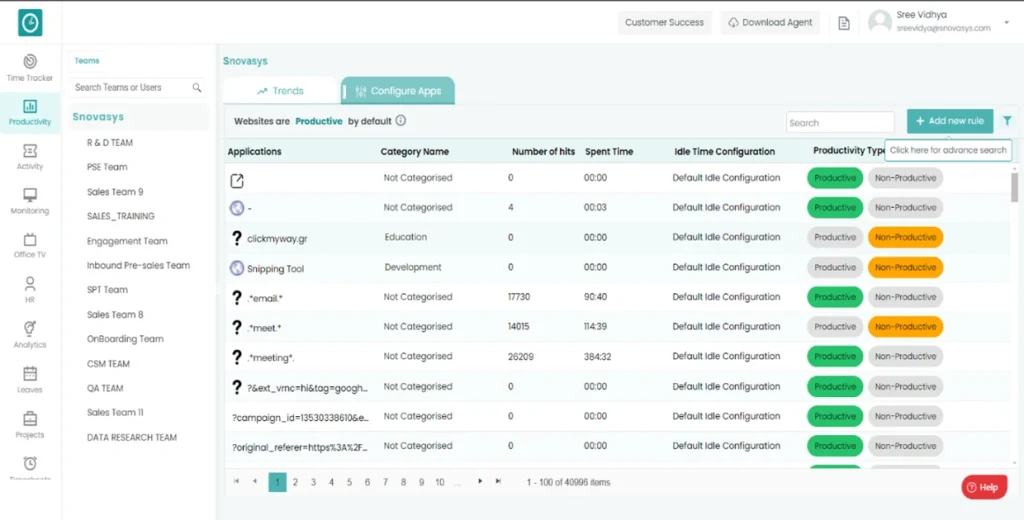Select the Teams tab in side panel
Image resolution: width=1024 pixels, height=520 pixels.
[x=87, y=61]
